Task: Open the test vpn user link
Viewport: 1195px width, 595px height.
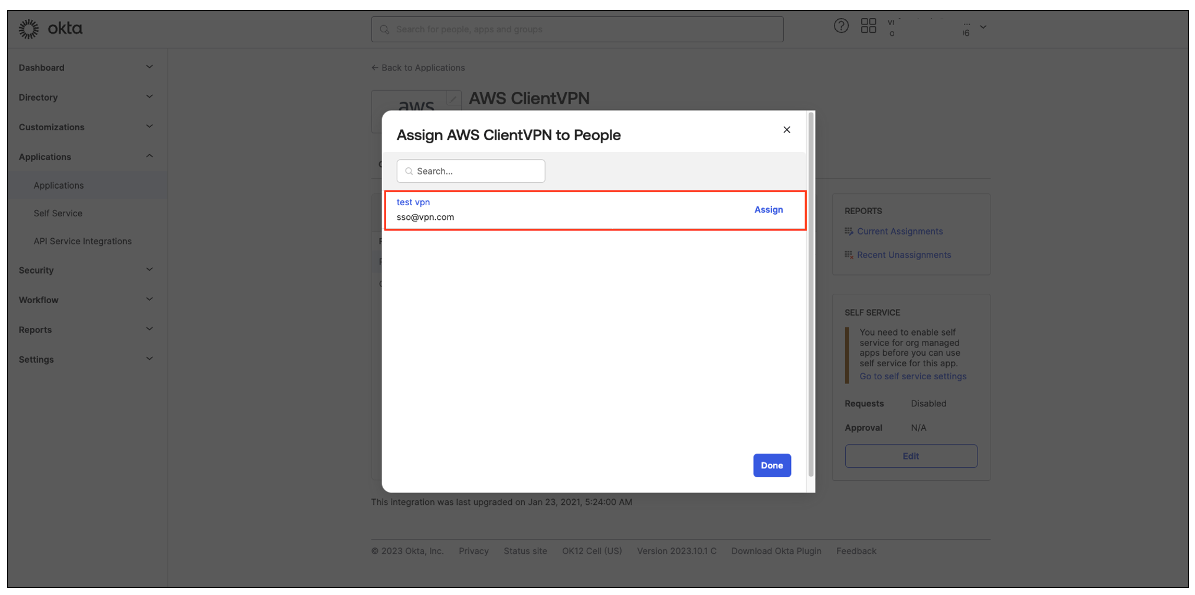Action: [414, 202]
